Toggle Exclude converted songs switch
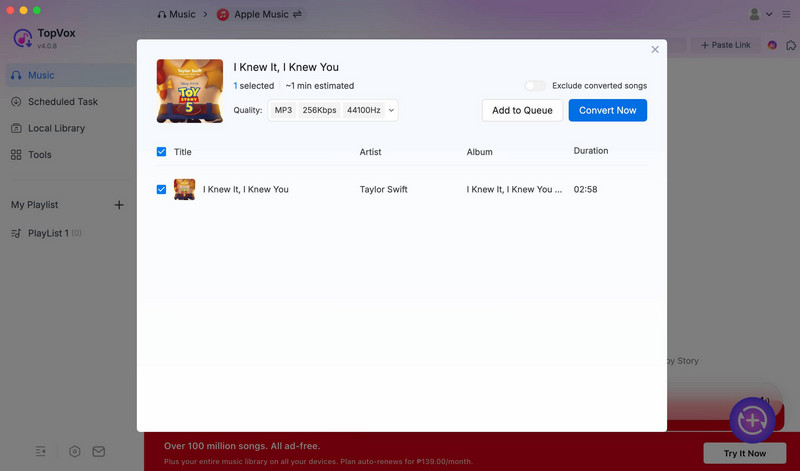This screenshot has width=800, height=471. (x=535, y=86)
